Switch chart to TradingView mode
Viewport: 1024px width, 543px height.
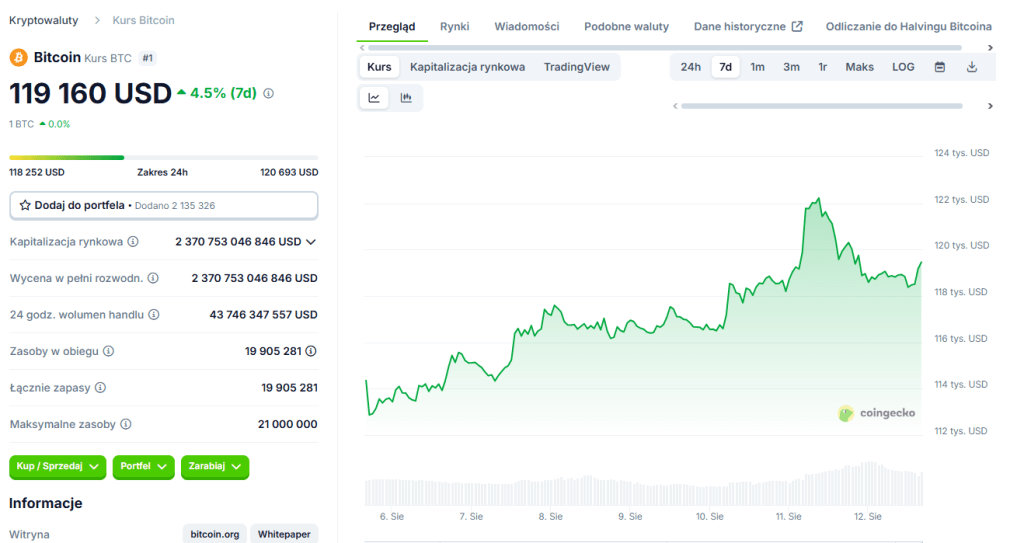(577, 67)
